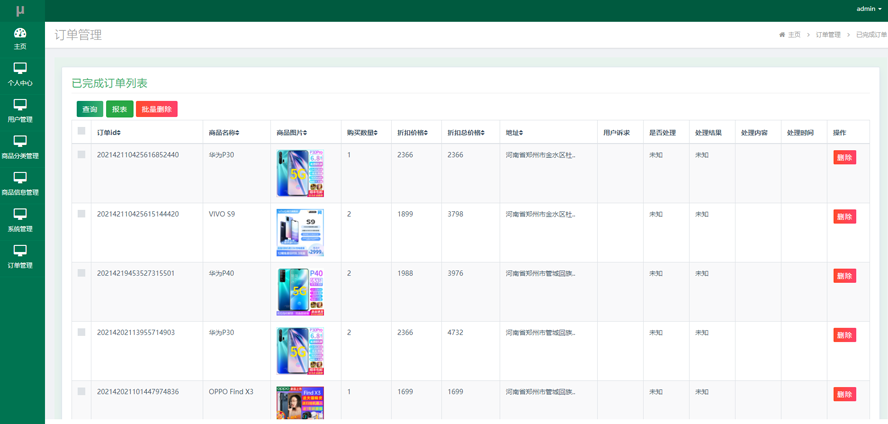Open 华为P40 product image
Image resolution: width=888 pixels, height=424 pixels.
point(300,292)
